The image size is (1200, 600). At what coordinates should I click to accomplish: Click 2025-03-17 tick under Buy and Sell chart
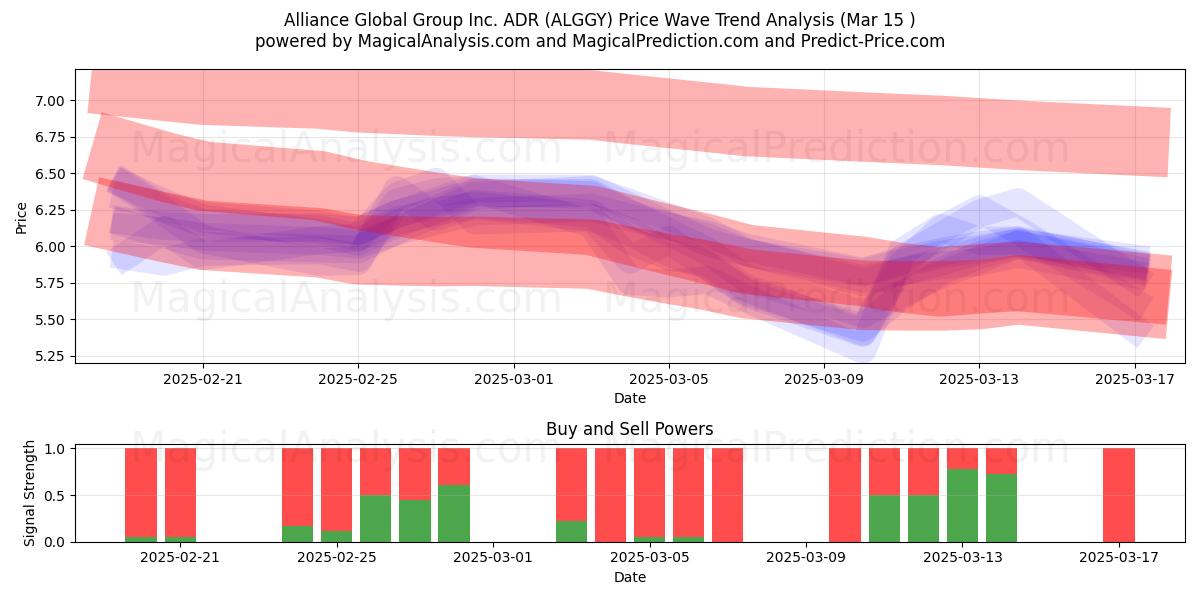(x=1118, y=558)
